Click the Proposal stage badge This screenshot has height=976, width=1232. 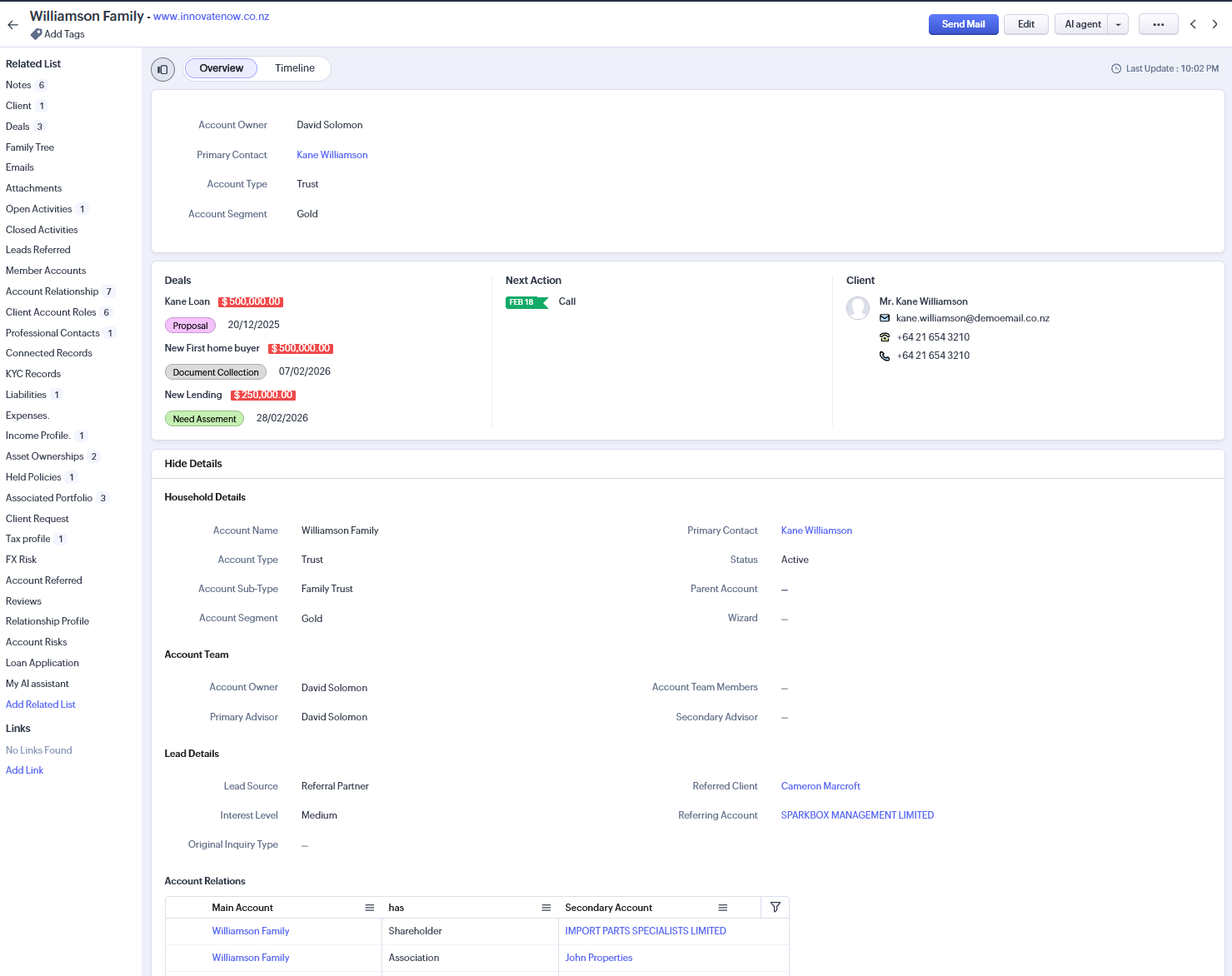click(190, 326)
